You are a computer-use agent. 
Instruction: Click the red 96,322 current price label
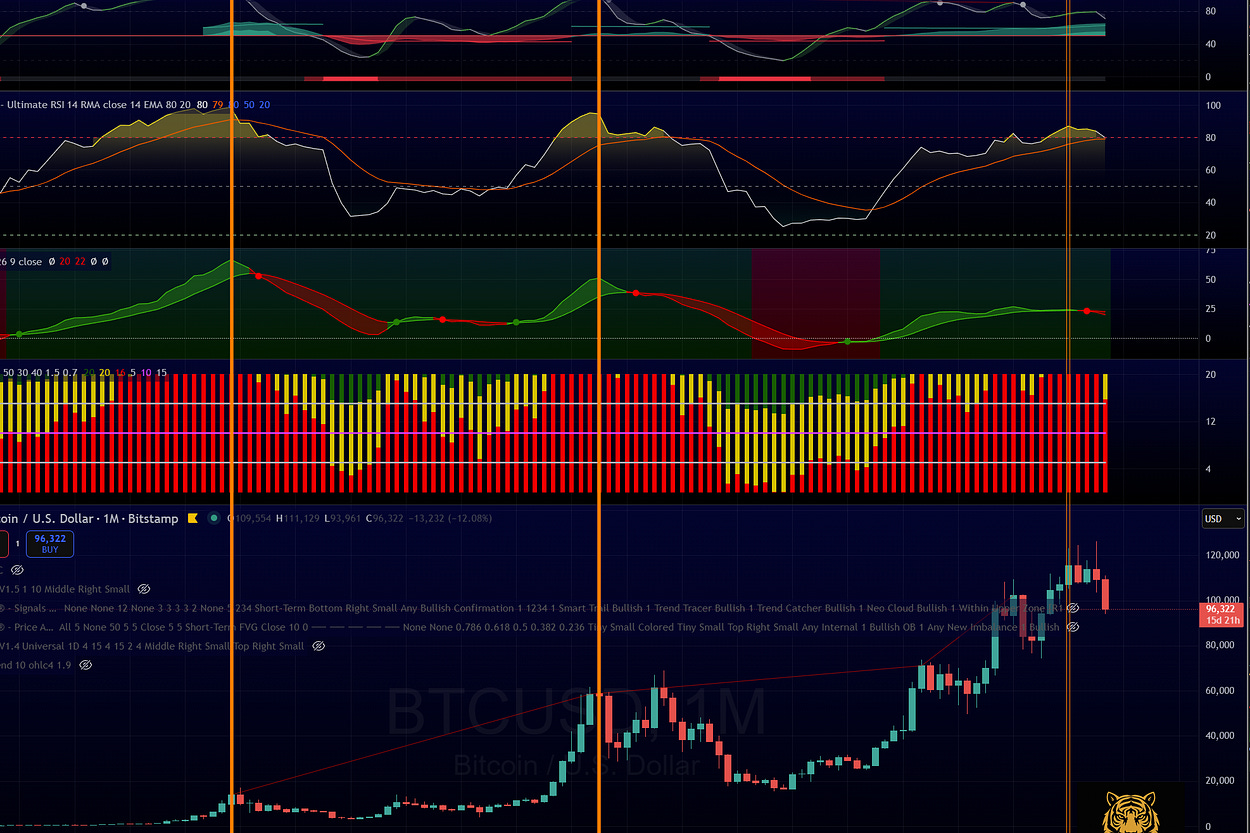1221,608
